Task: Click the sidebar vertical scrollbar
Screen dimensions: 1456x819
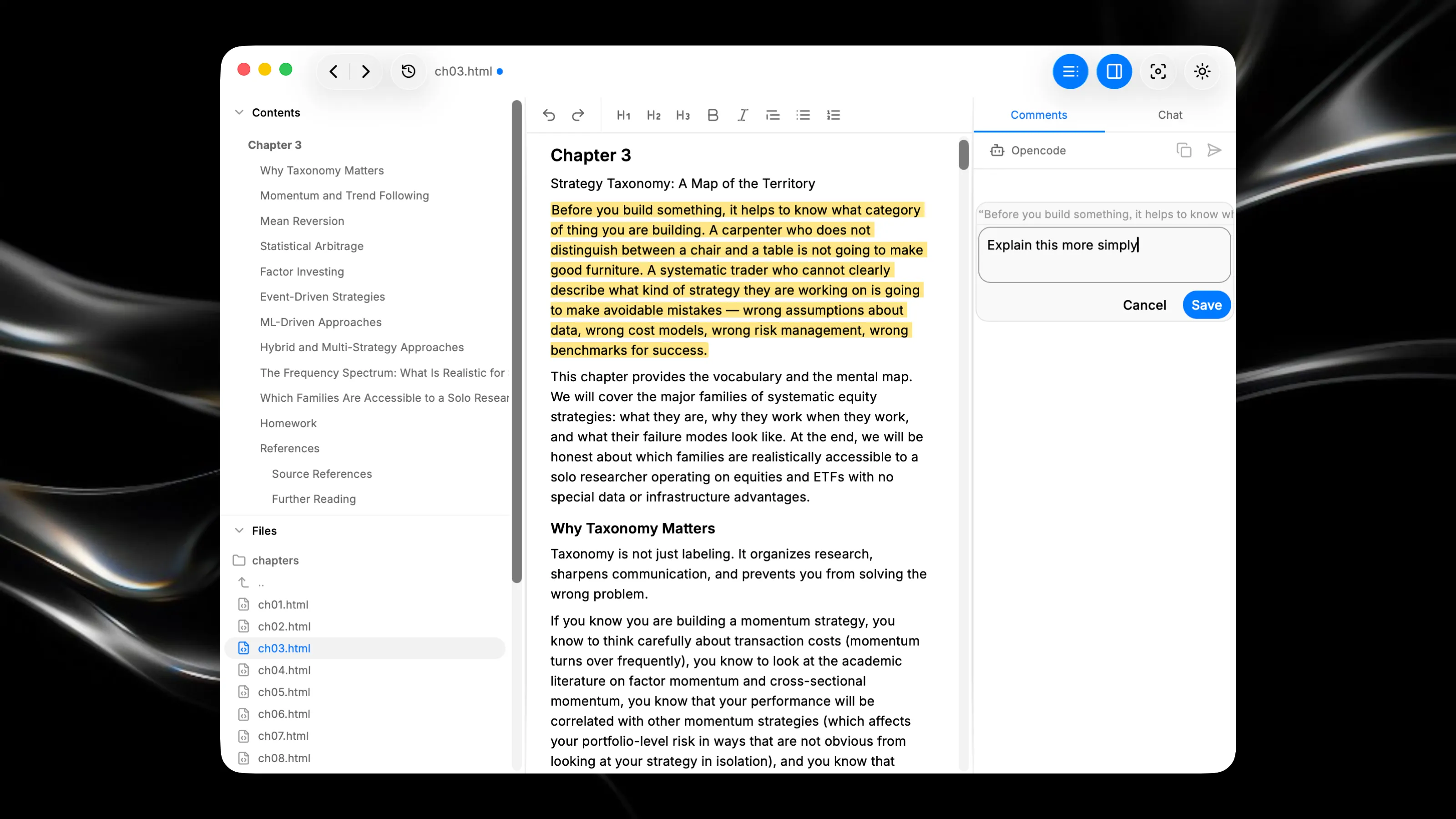Action: tap(516, 341)
